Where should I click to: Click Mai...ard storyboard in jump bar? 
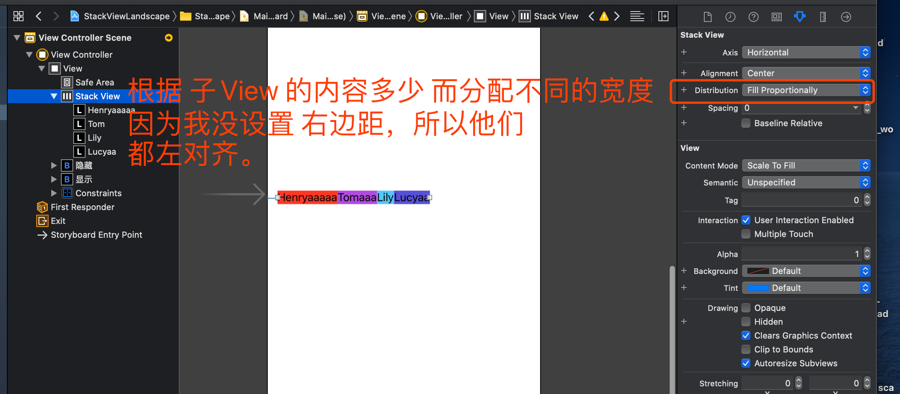264,16
